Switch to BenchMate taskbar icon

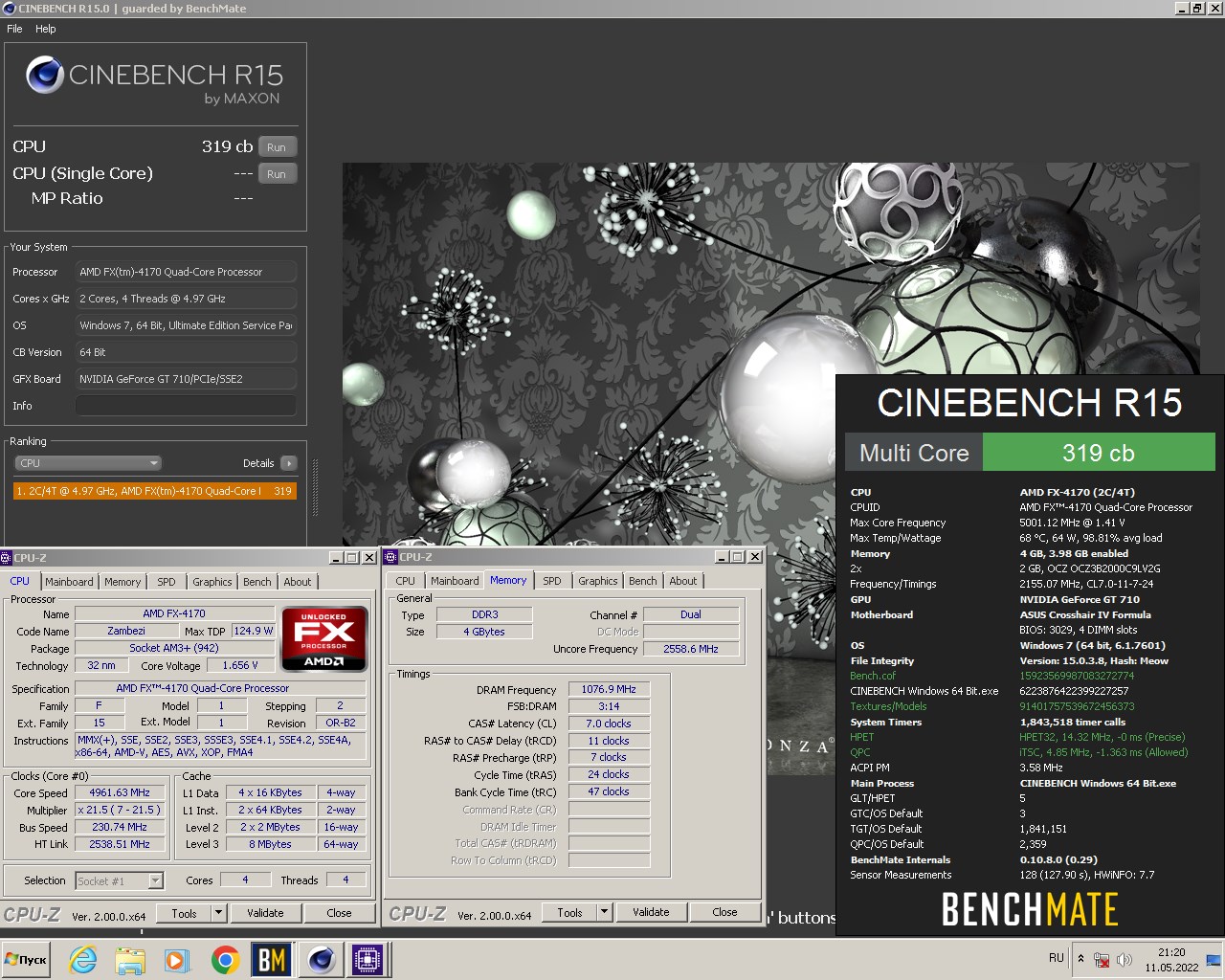click(272, 959)
